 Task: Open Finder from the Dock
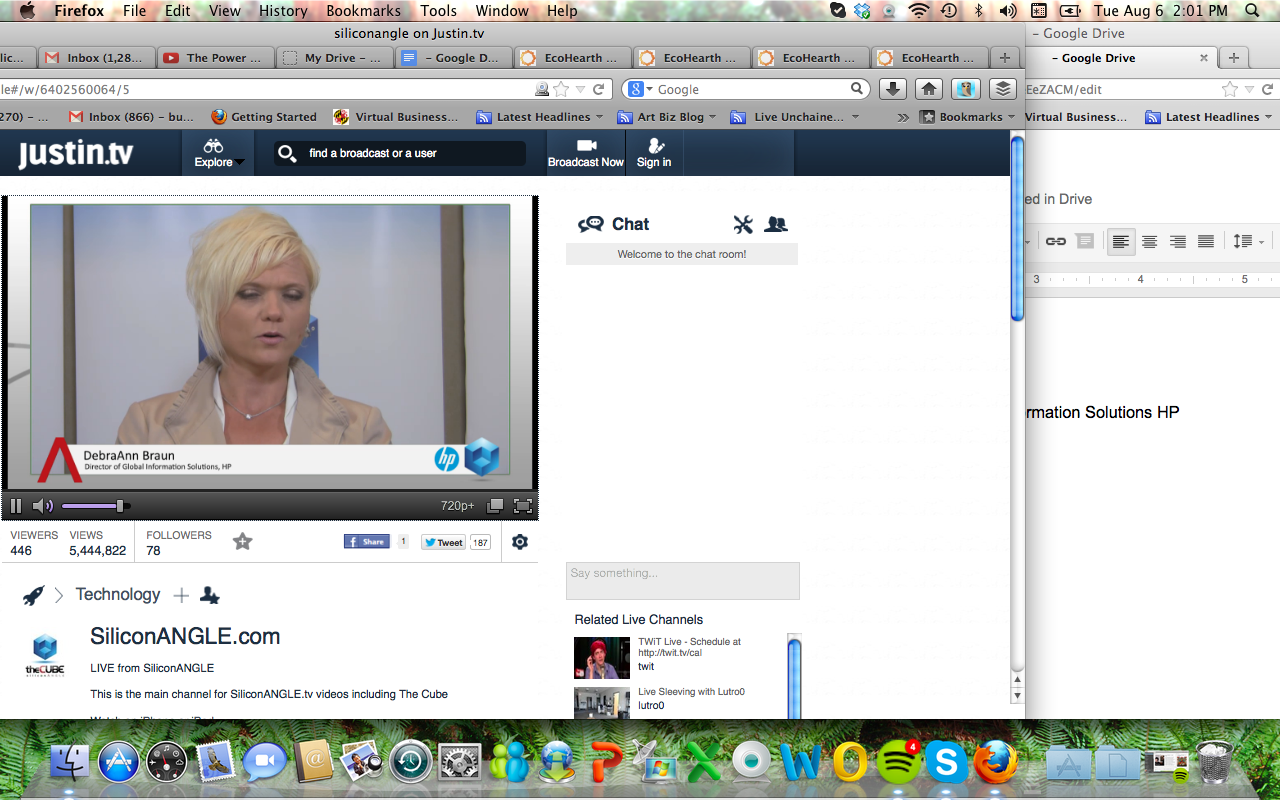[70, 763]
